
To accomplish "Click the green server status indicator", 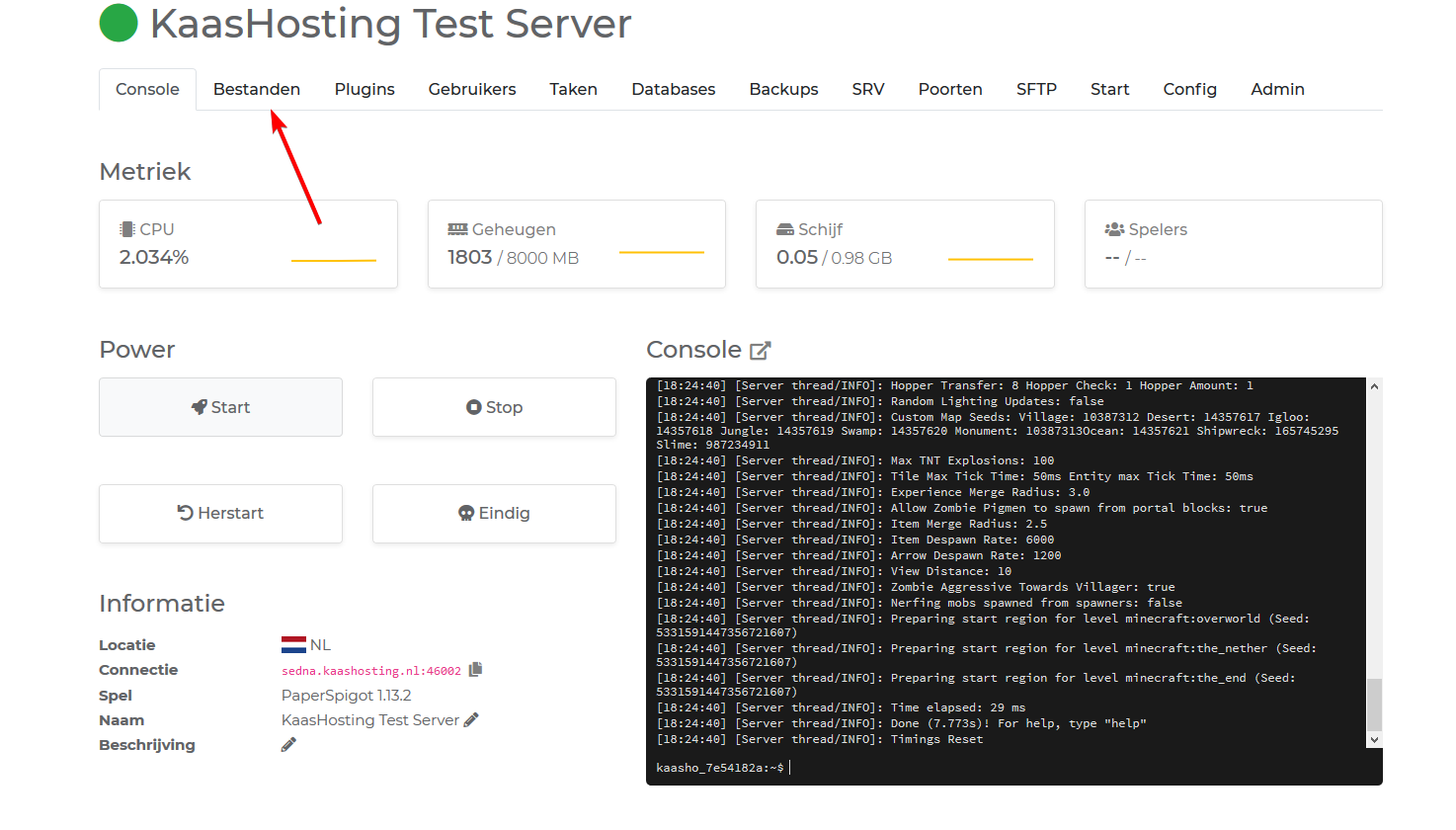I will [x=119, y=24].
